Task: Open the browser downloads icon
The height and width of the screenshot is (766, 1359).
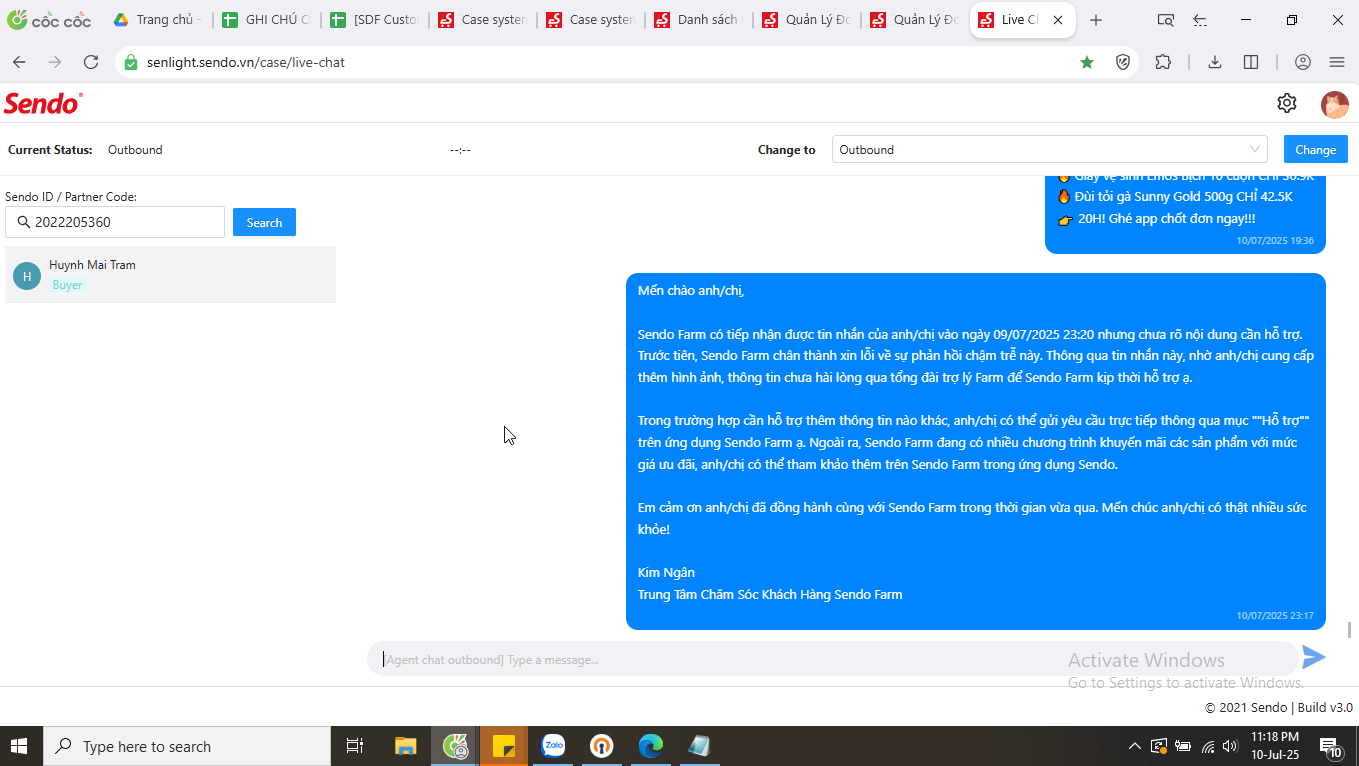Action: tap(1215, 62)
